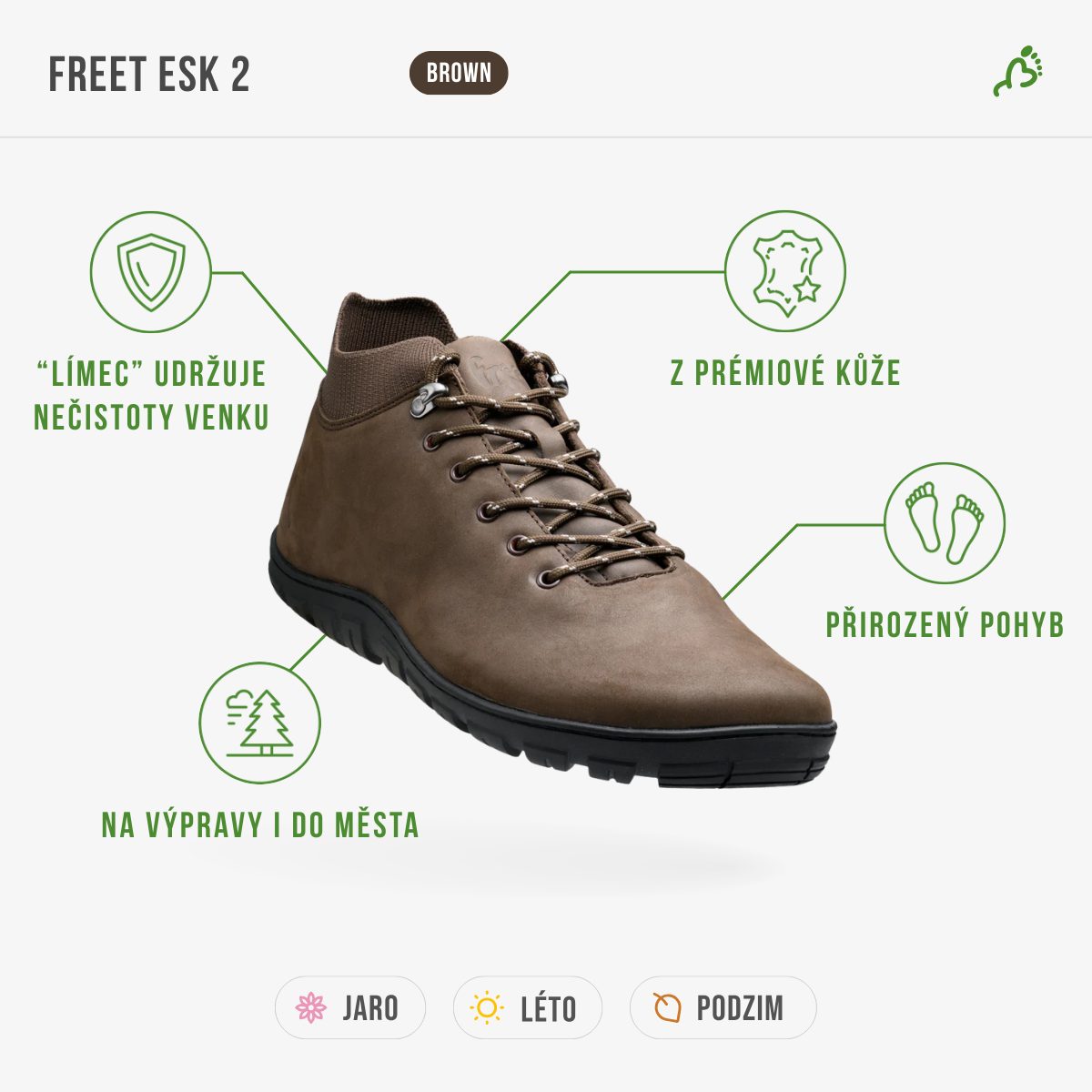Click the yellow sun icon beside LÉTO
This screenshot has width=1092, height=1092.
487,1007
